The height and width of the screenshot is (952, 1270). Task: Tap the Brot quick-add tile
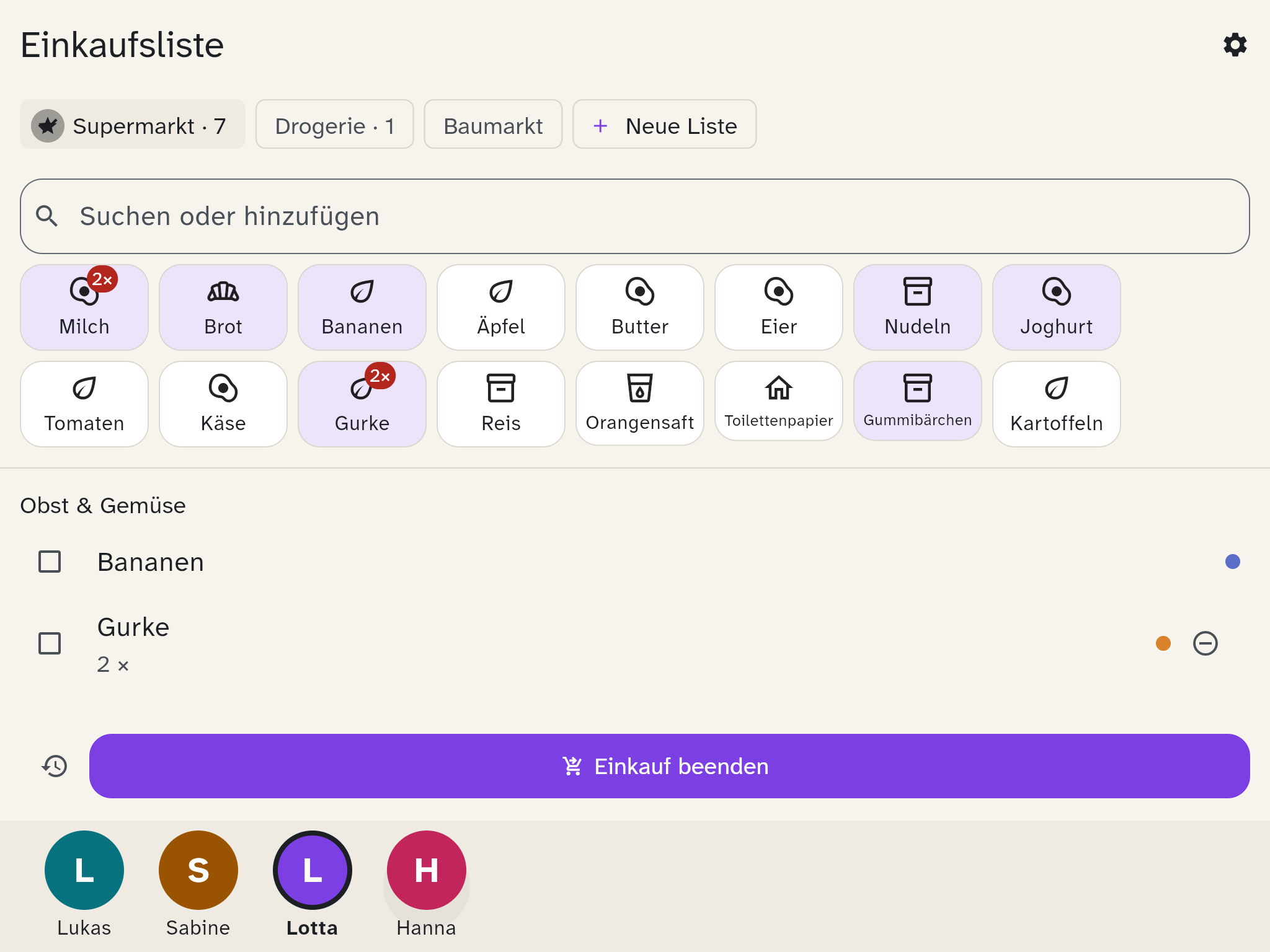click(223, 307)
